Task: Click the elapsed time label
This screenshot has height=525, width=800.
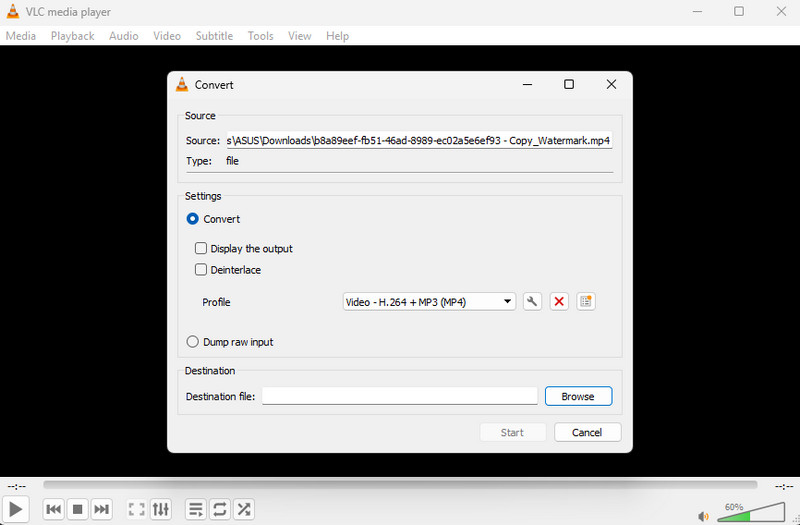Action: tap(17, 487)
